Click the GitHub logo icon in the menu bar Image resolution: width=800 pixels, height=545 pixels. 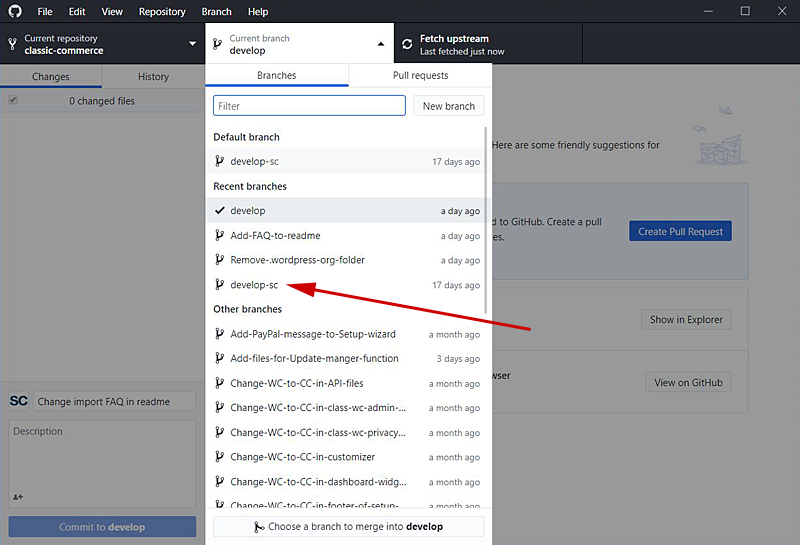[x=15, y=11]
